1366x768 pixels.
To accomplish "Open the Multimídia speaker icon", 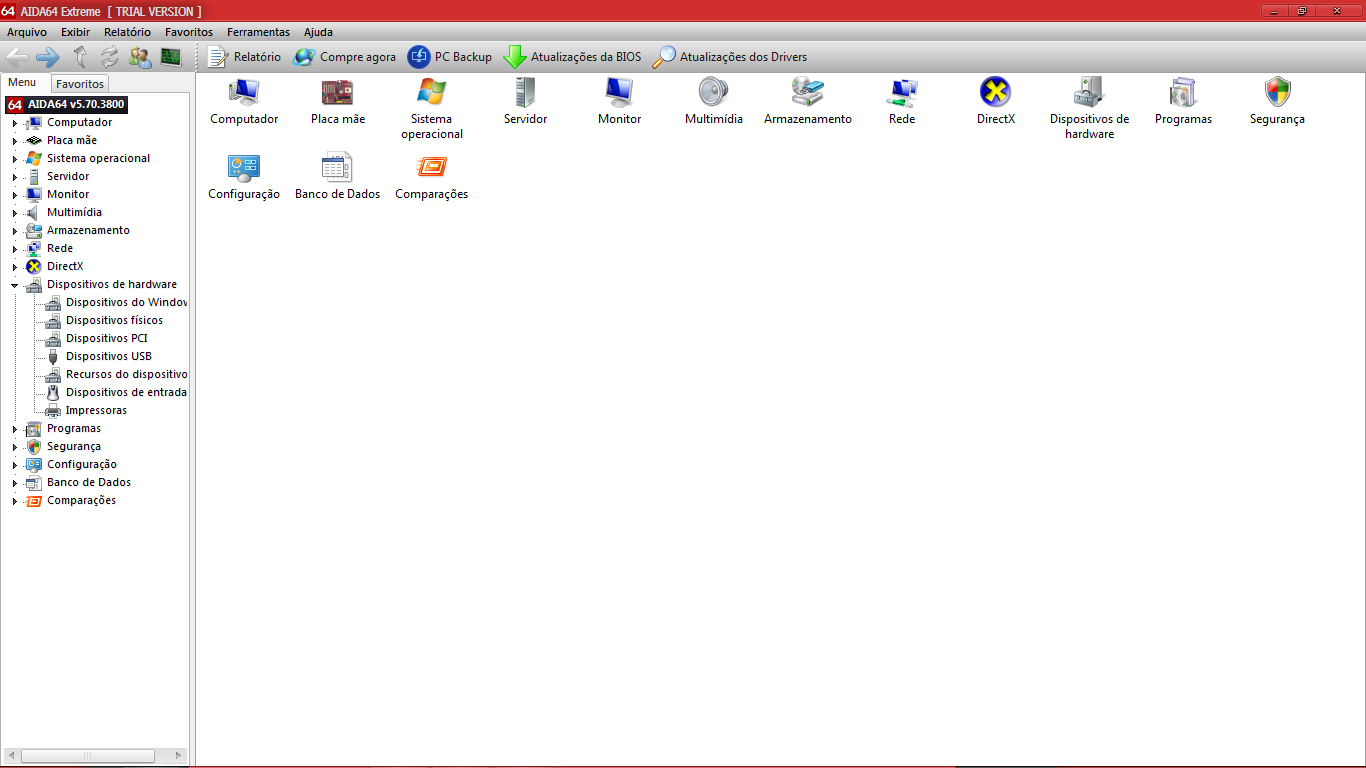I will tap(714, 101).
